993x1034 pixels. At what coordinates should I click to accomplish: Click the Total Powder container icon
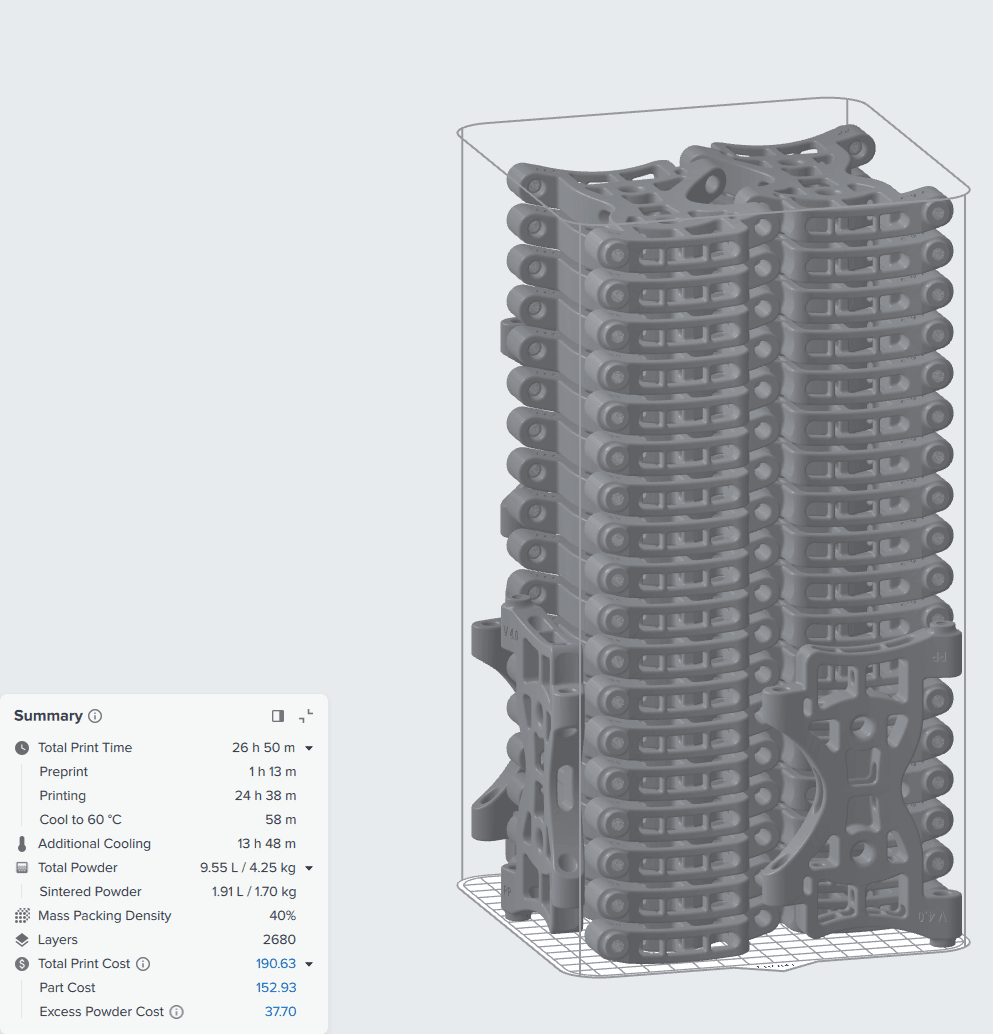(22, 868)
